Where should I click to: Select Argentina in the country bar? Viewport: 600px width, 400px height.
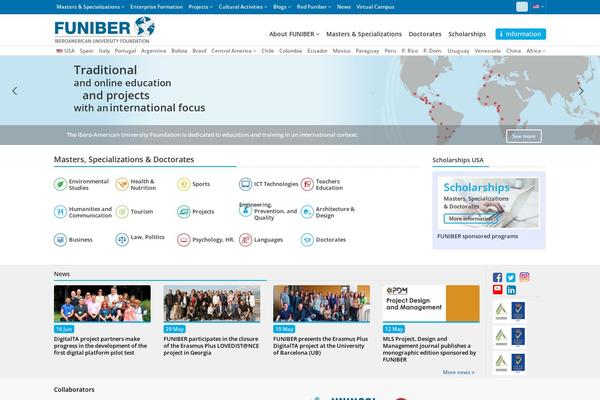(x=153, y=51)
